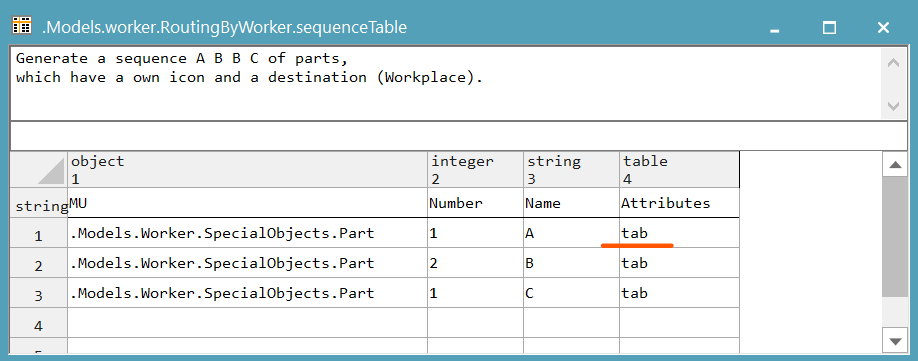Click the formula input bar above table
This screenshot has width=918, height=361.
point(458,136)
